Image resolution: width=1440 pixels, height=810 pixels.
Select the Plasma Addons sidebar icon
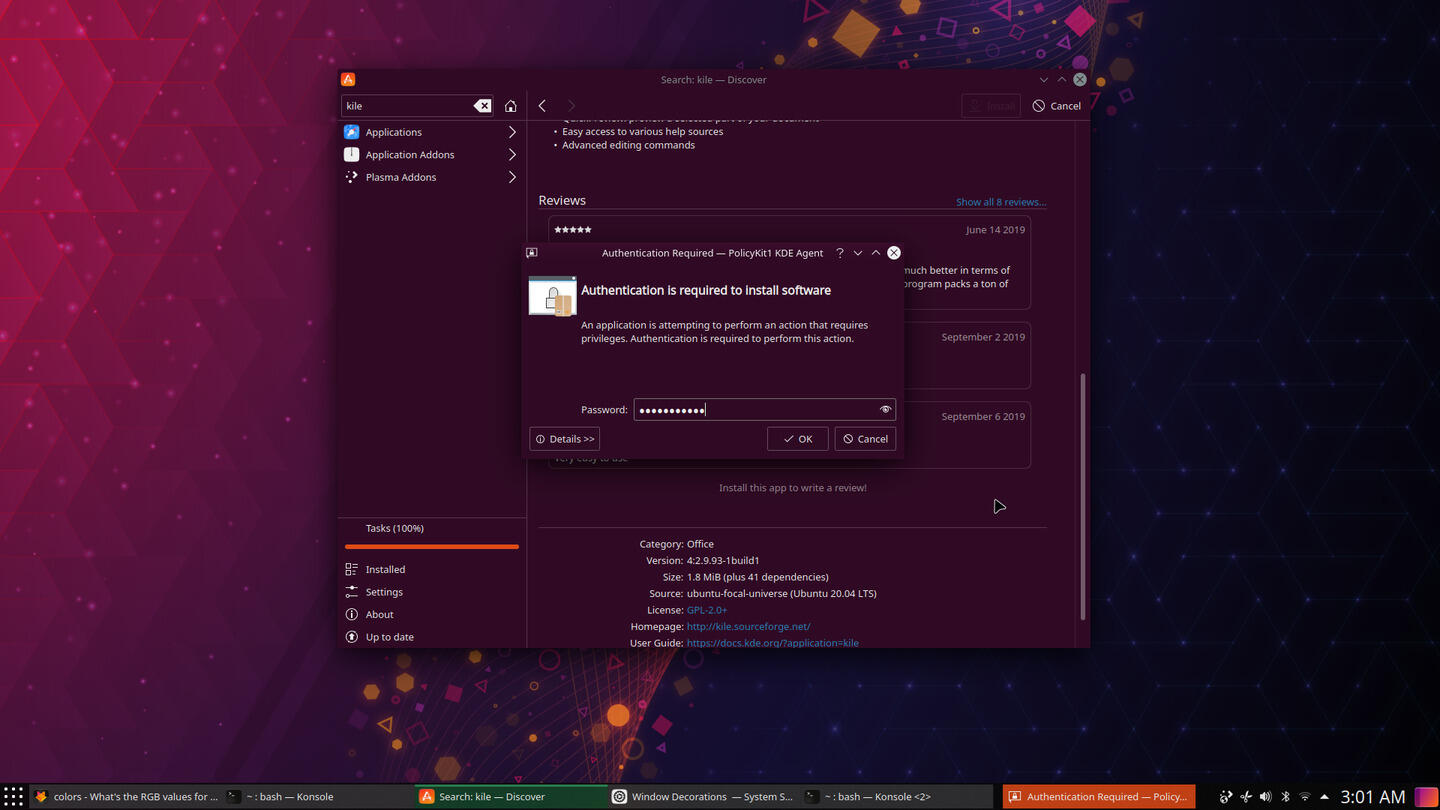[x=352, y=177]
